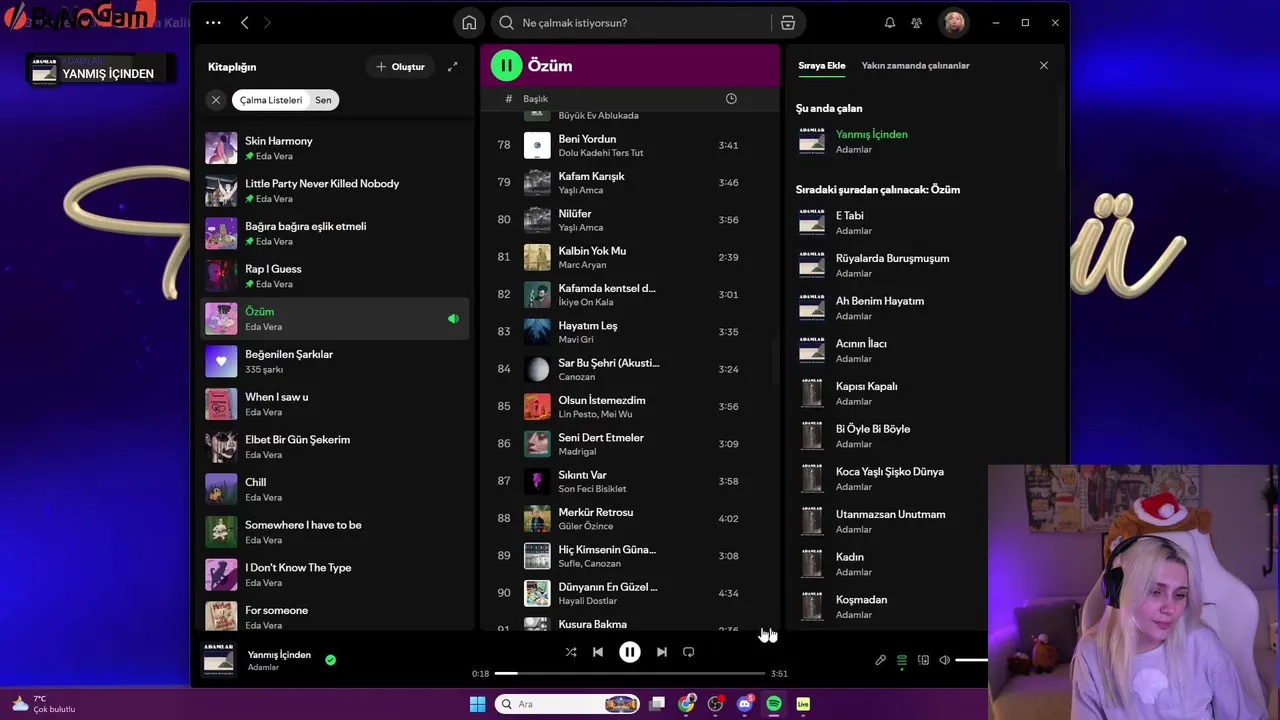The width and height of the screenshot is (1280, 720).
Task: Click the song progress bar
Action: (x=630, y=674)
